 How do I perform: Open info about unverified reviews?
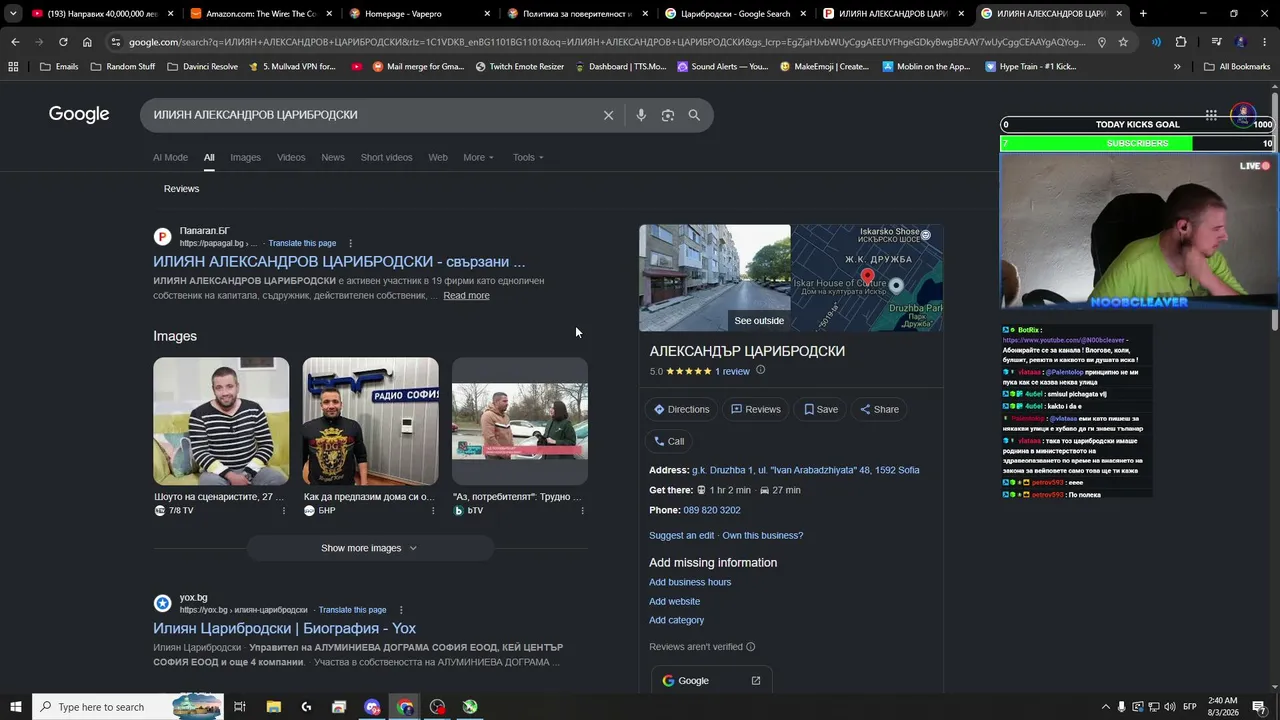(750, 647)
